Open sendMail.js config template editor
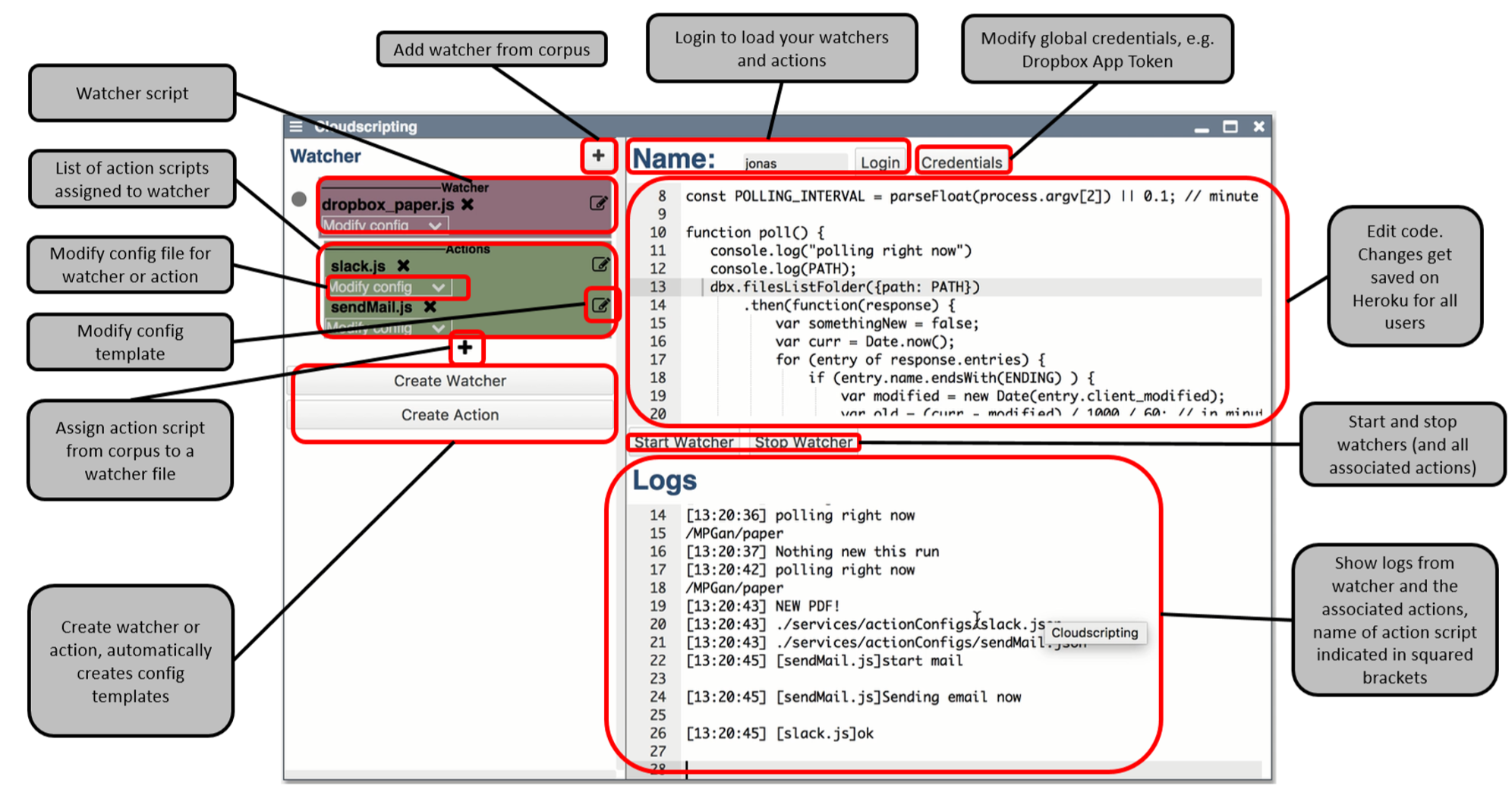The width and height of the screenshot is (1512, 789). click(600, 306)
